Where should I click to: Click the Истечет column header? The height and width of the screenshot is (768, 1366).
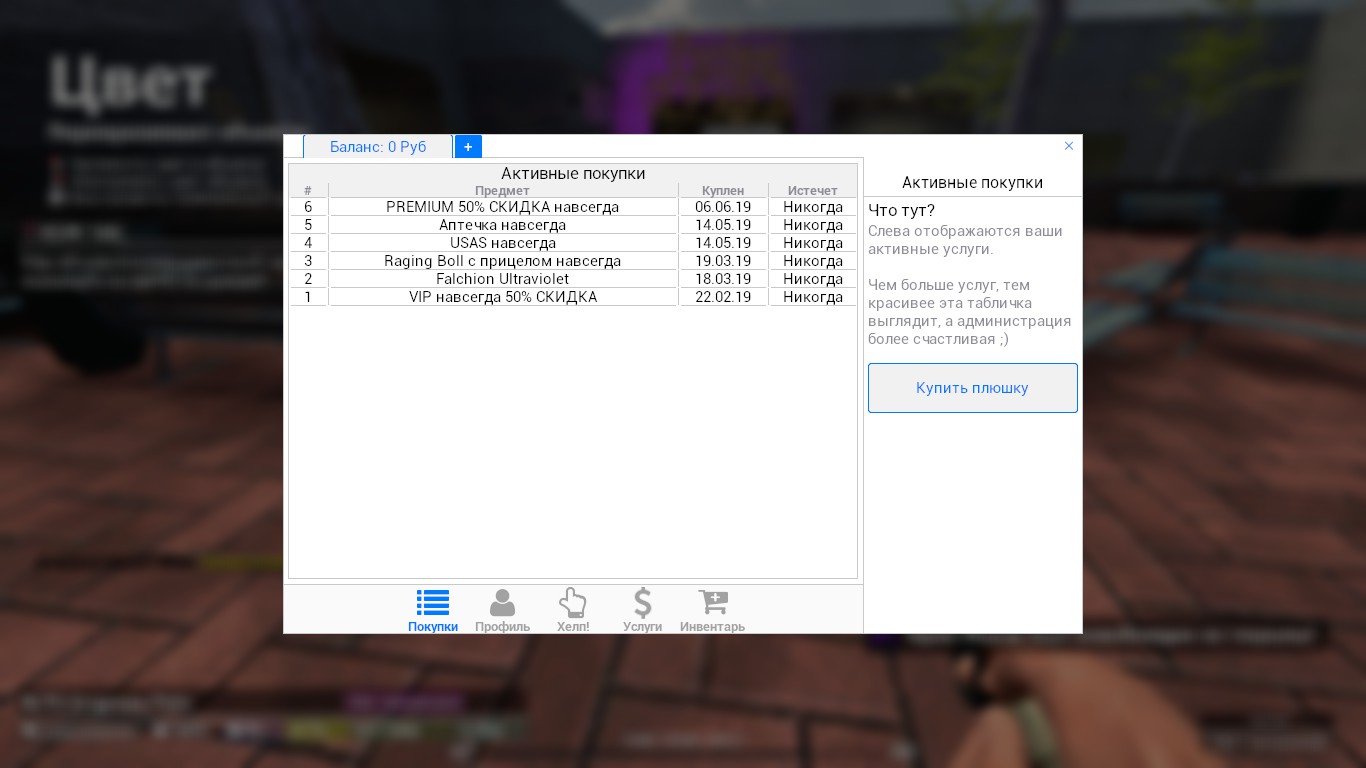(812, 190)
